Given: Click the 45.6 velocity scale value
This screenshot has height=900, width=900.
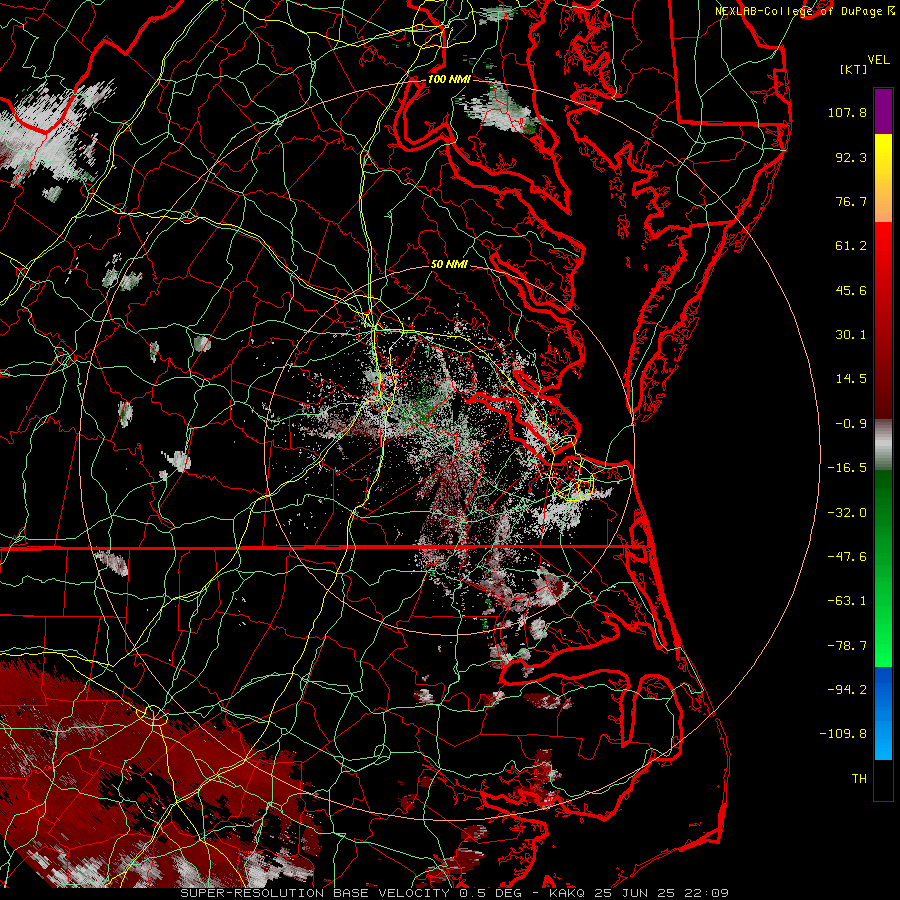Looking at the screenshot, I should [x=851, y=290].
